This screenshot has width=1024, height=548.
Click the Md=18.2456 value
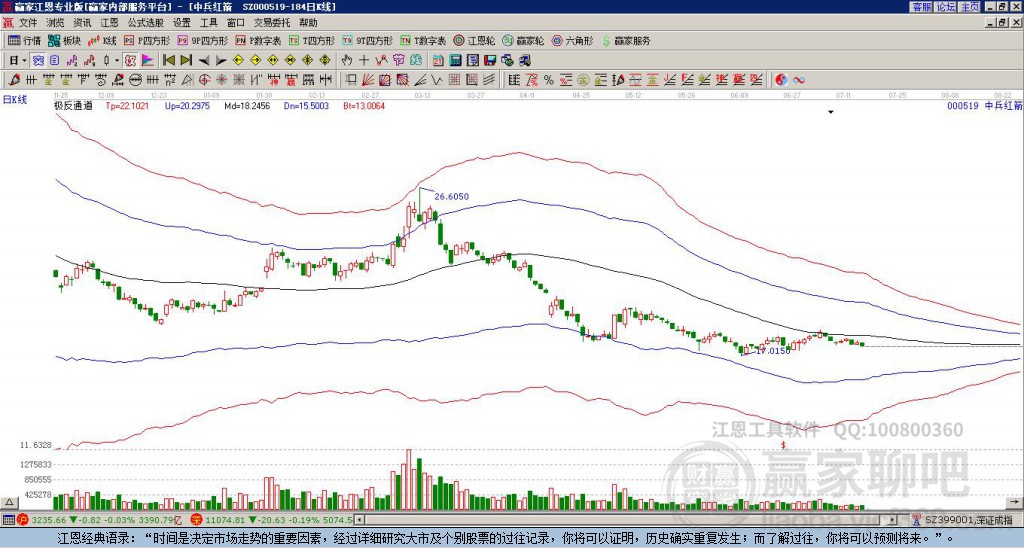click(x=247, y=105)
